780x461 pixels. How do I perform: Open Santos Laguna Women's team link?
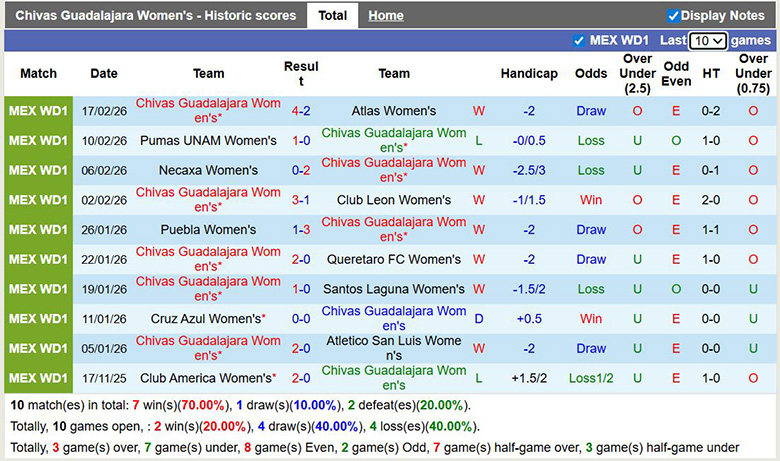click(394, 289)
